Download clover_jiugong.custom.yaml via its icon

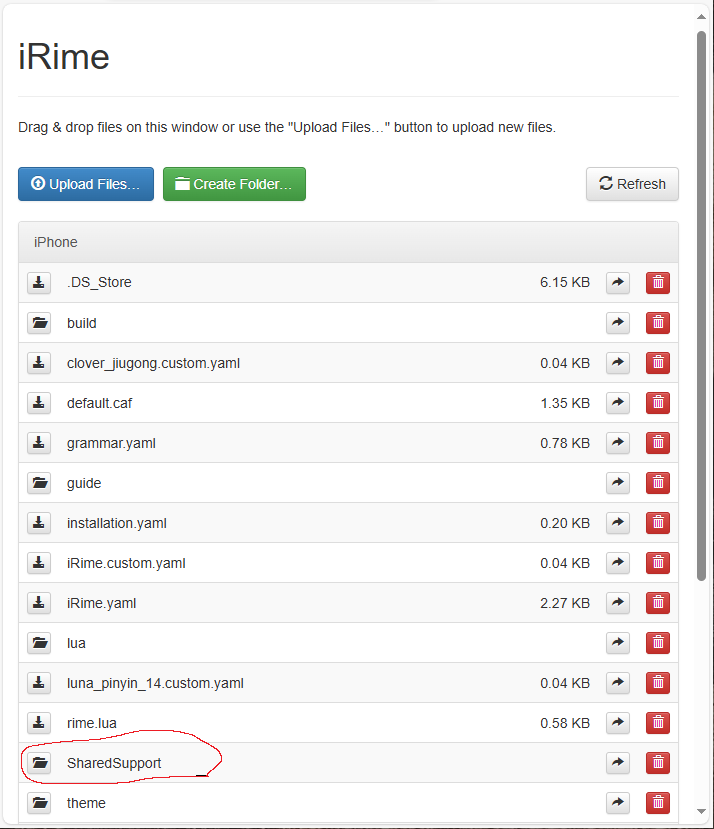(x=39, y=363)
